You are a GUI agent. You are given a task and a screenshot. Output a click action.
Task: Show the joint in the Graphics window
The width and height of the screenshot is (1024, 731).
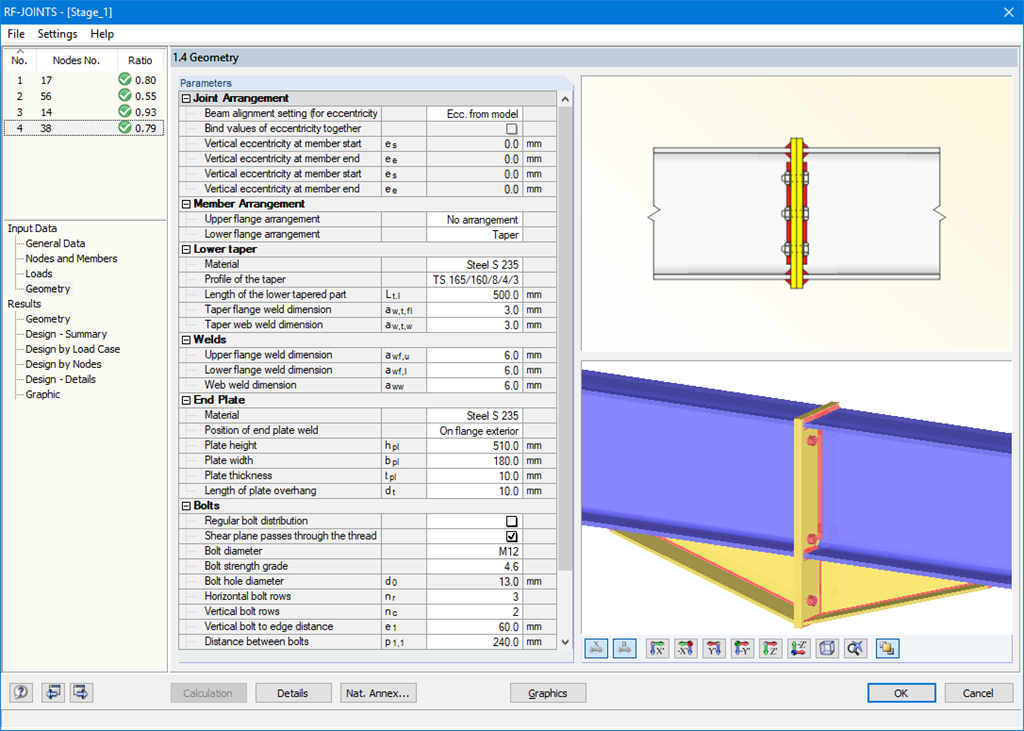click(548, 692)
